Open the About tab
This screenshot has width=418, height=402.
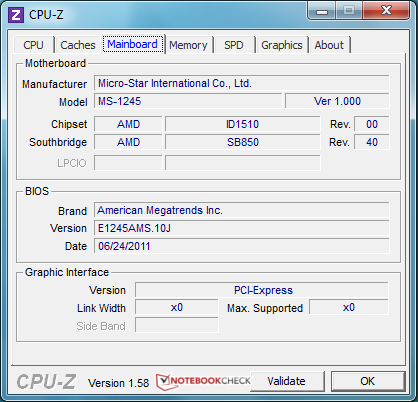(329, 45)
